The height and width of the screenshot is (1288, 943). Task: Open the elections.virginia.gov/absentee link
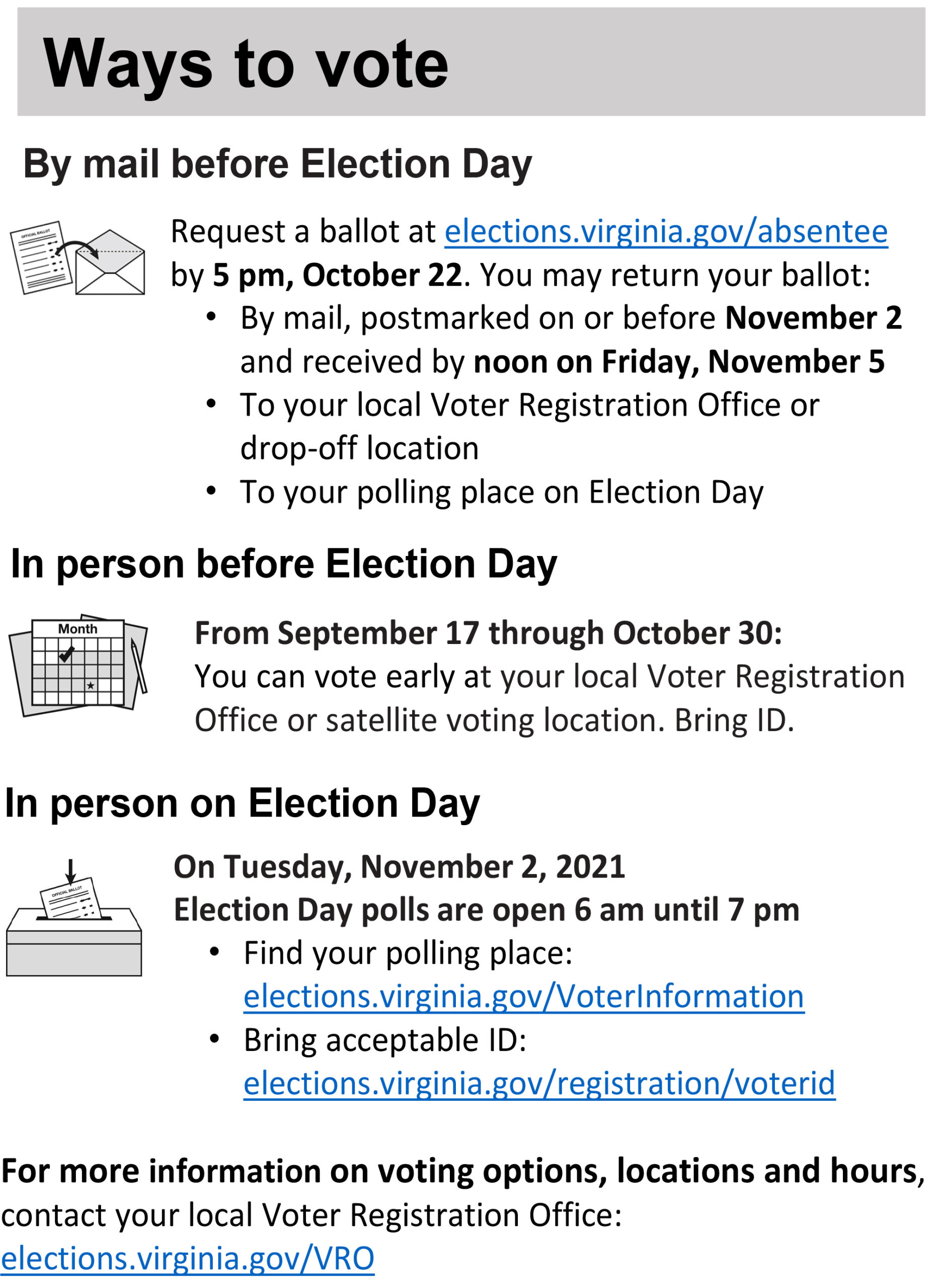coord(666,232)
